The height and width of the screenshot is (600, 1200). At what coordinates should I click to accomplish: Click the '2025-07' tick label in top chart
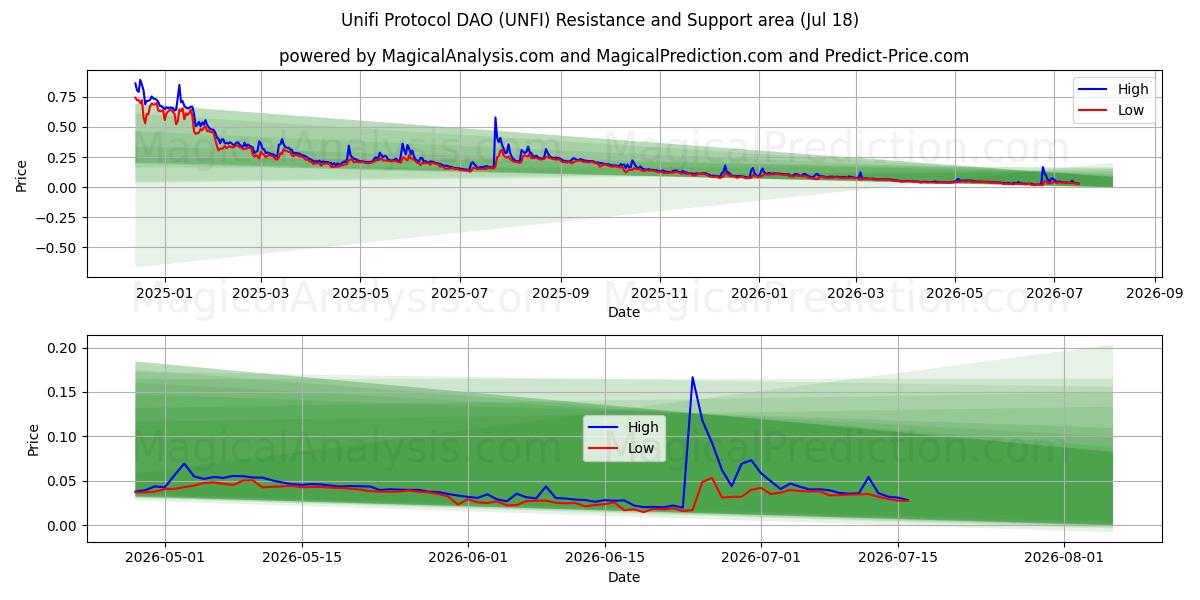point(459,294)
